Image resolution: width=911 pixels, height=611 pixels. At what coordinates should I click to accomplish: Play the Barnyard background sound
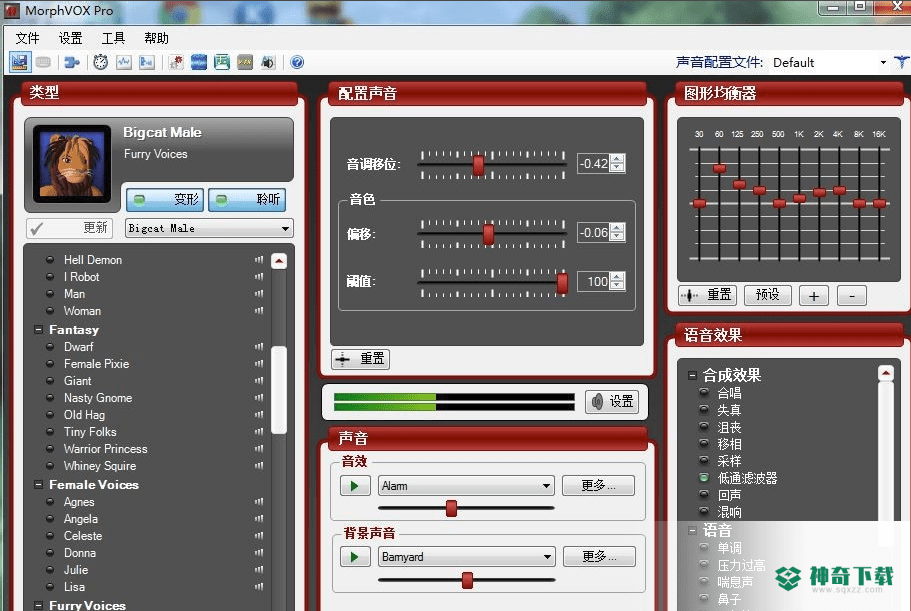click(355, 557)
